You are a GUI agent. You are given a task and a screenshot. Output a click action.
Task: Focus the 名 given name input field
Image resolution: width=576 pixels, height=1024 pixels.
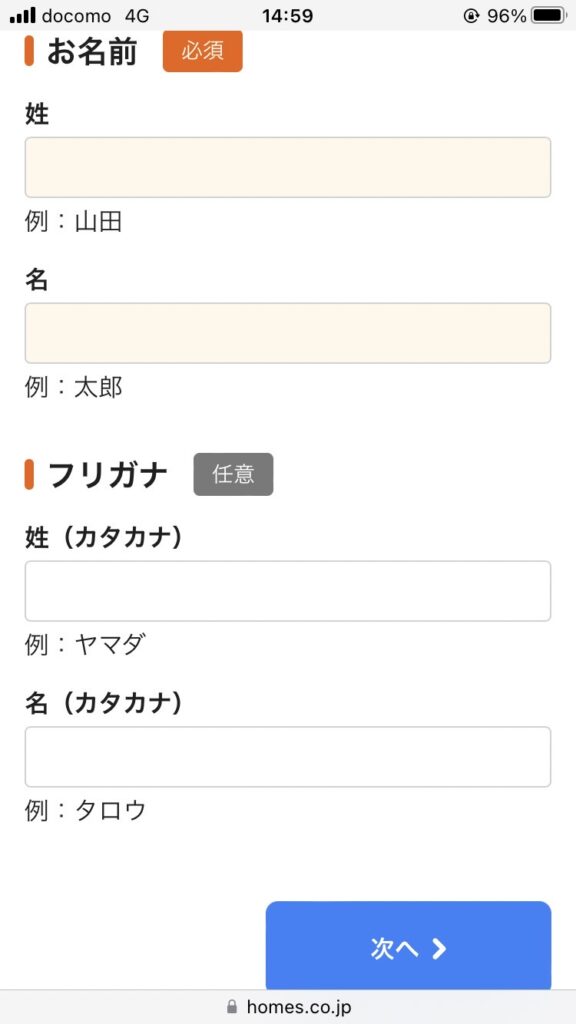[x=288, y=333]
